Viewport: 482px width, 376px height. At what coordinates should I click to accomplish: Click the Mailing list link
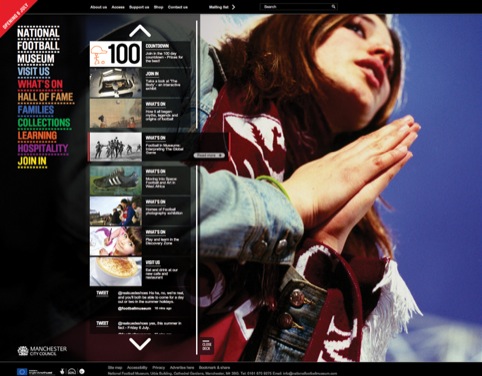[x=219, y=7]
